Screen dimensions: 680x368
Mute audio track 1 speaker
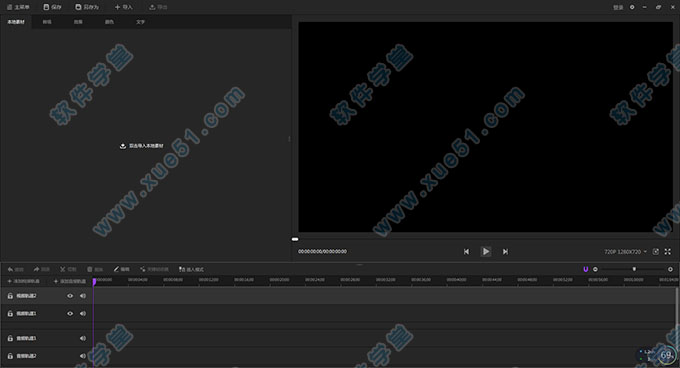tap(83, 339)
